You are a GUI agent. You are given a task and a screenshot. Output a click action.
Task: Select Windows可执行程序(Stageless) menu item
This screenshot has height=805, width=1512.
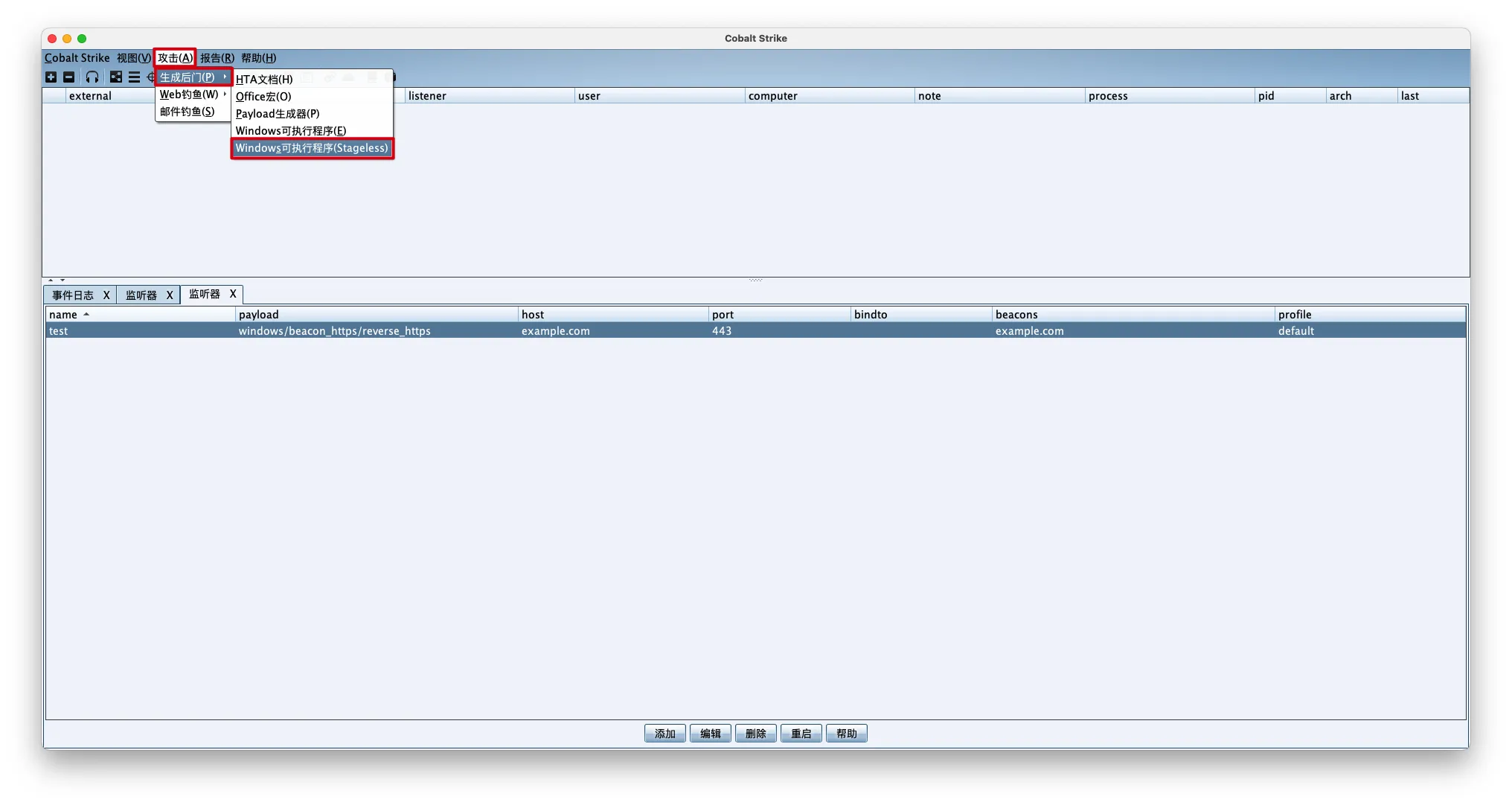coord(313,148)
